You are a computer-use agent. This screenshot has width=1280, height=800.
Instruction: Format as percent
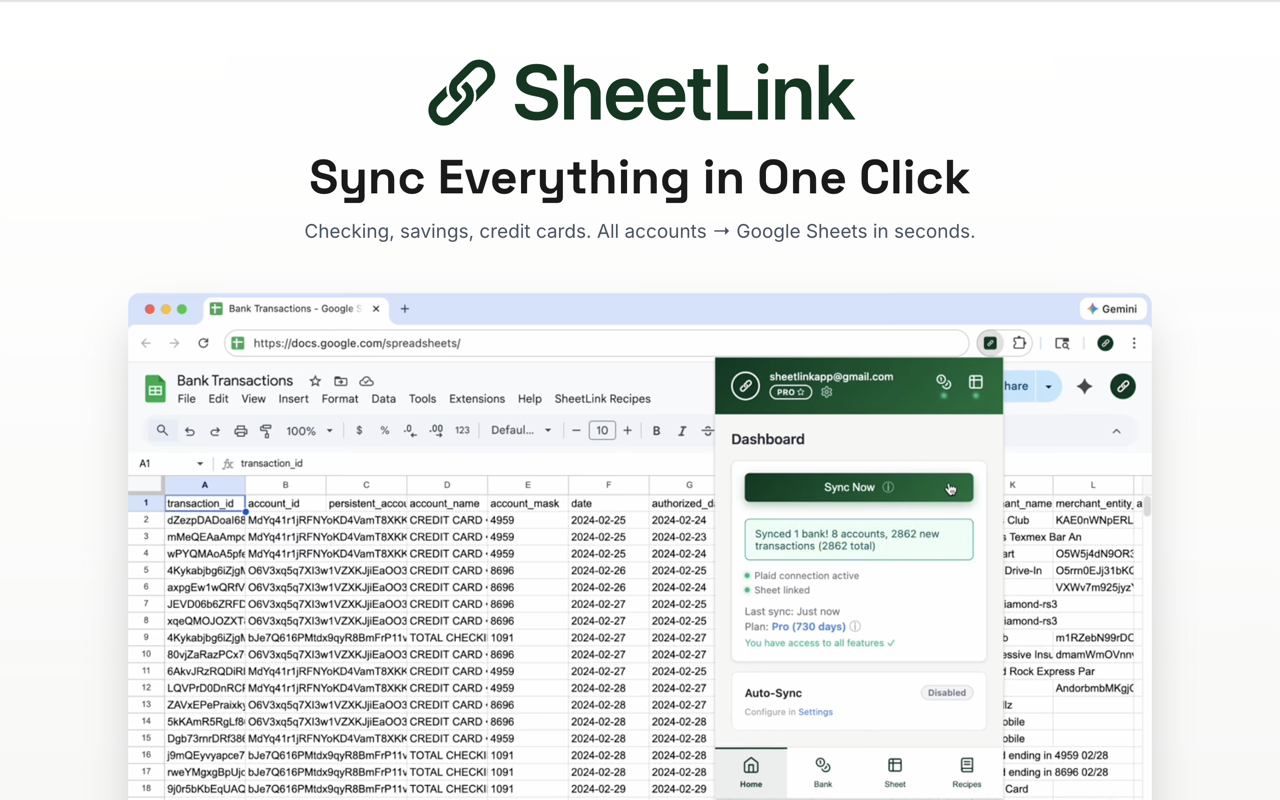pos(384,431)
